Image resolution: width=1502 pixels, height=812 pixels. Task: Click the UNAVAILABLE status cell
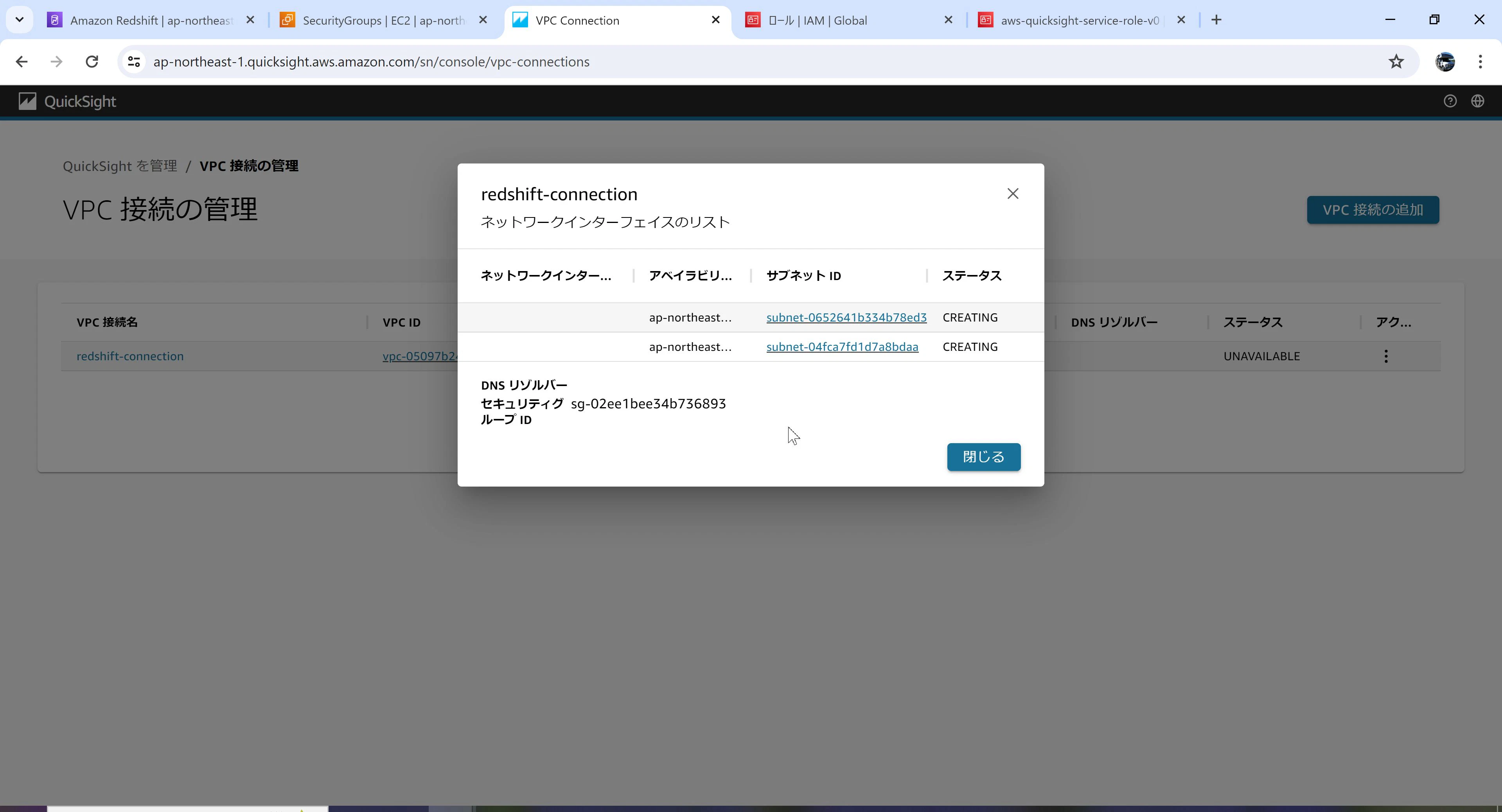[x=1262, y=356]
